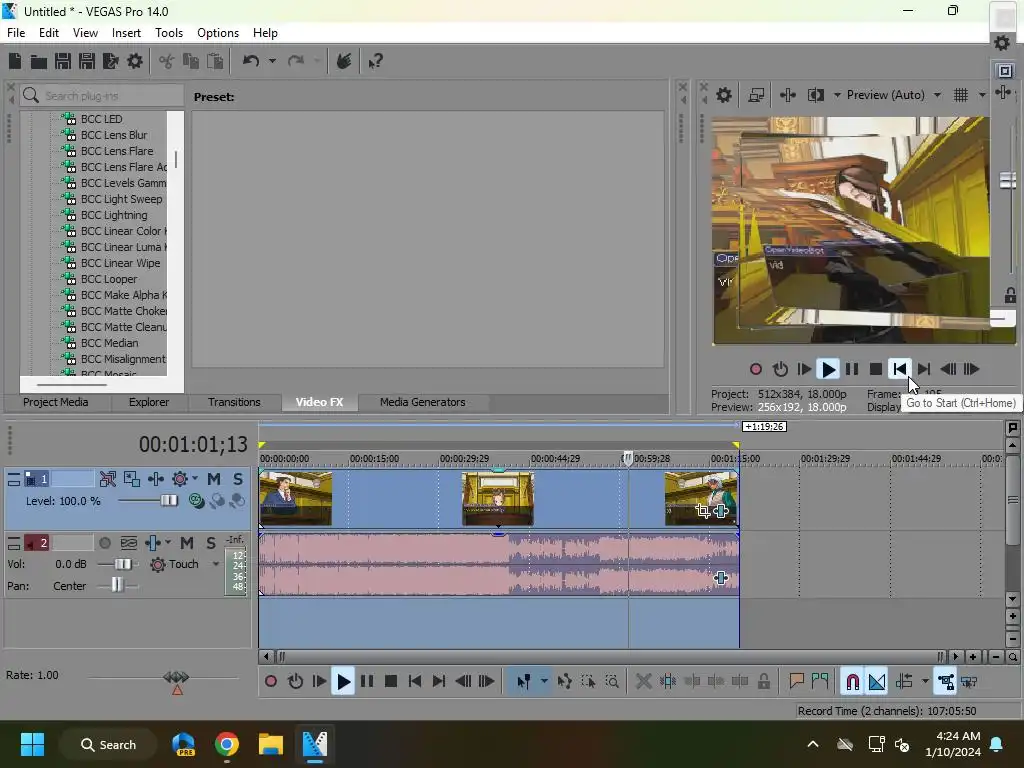1024x768 pixels.
Task: Toggle Enable Snapping magnet icon
Action: (x=852, y=682)
